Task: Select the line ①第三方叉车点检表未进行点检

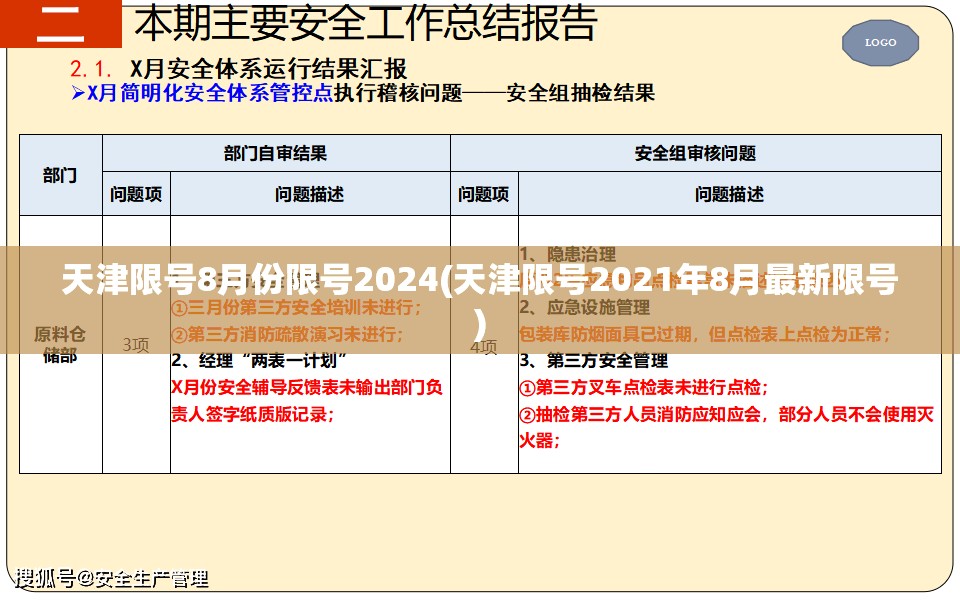Action: 643,388
